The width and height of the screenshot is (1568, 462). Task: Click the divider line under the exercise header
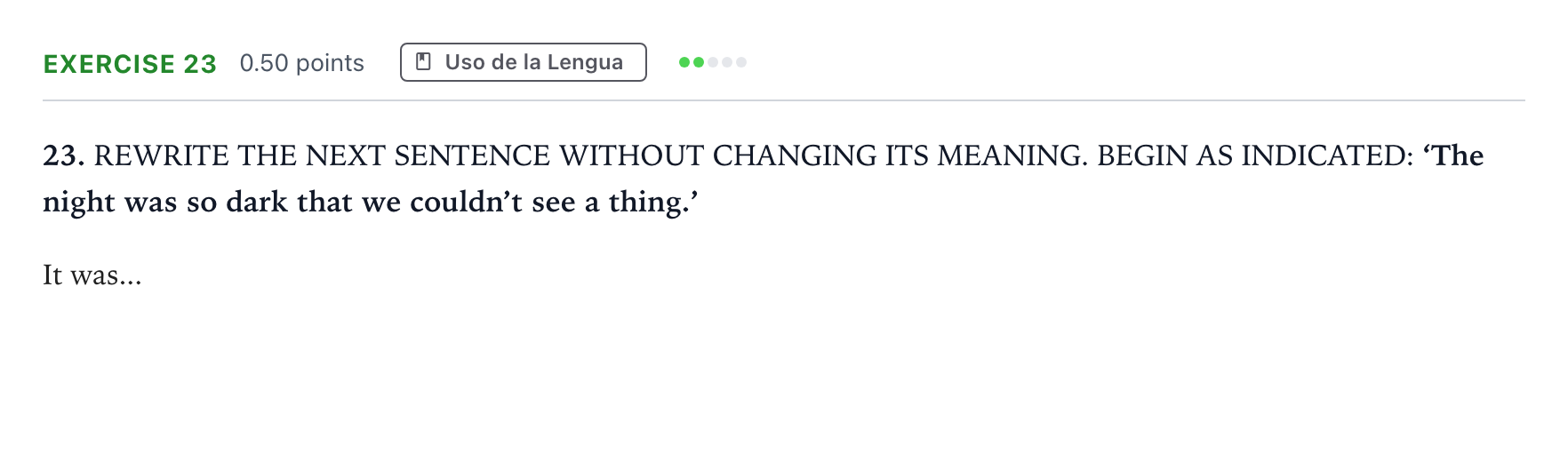(x=784, y=100)
